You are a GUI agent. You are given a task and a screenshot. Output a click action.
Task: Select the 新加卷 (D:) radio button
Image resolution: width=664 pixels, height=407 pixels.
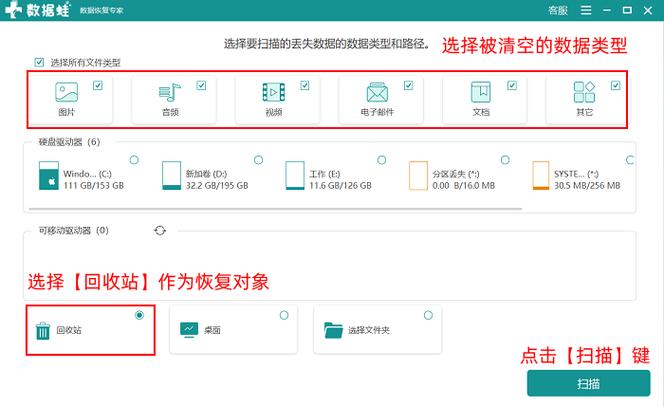click(x=258, y=160)
